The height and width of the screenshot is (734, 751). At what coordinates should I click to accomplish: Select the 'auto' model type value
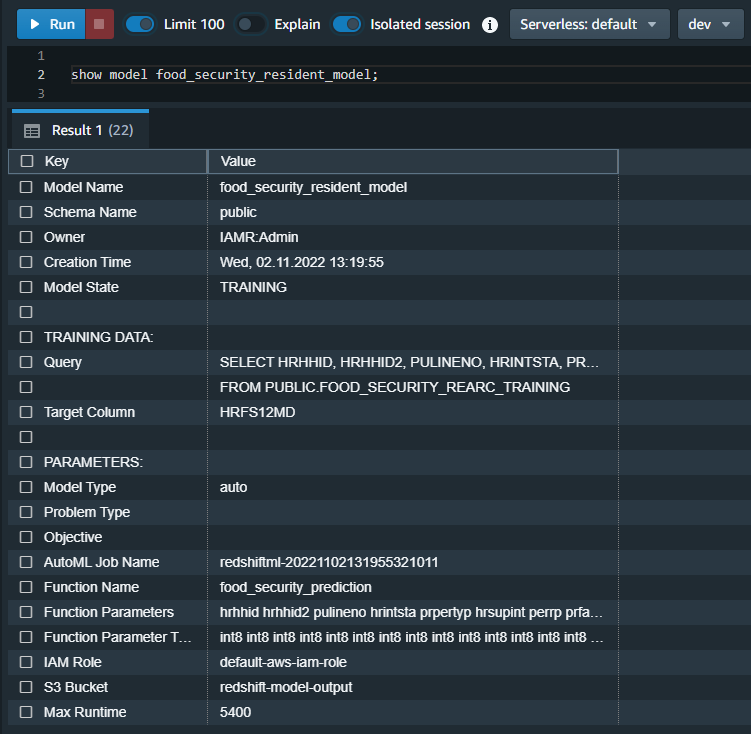point(233,487)
